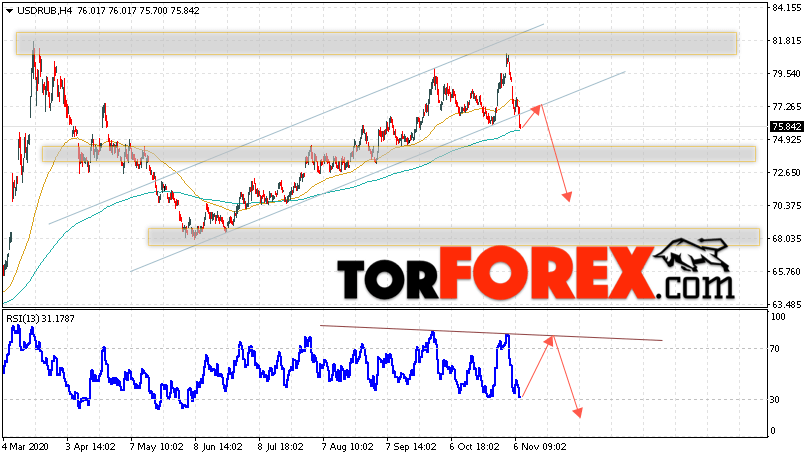The width and height of the screenshot is (808, 458).
Task: Select the USDRUB,H4 symbol label
Action: [x=44, y=11]
